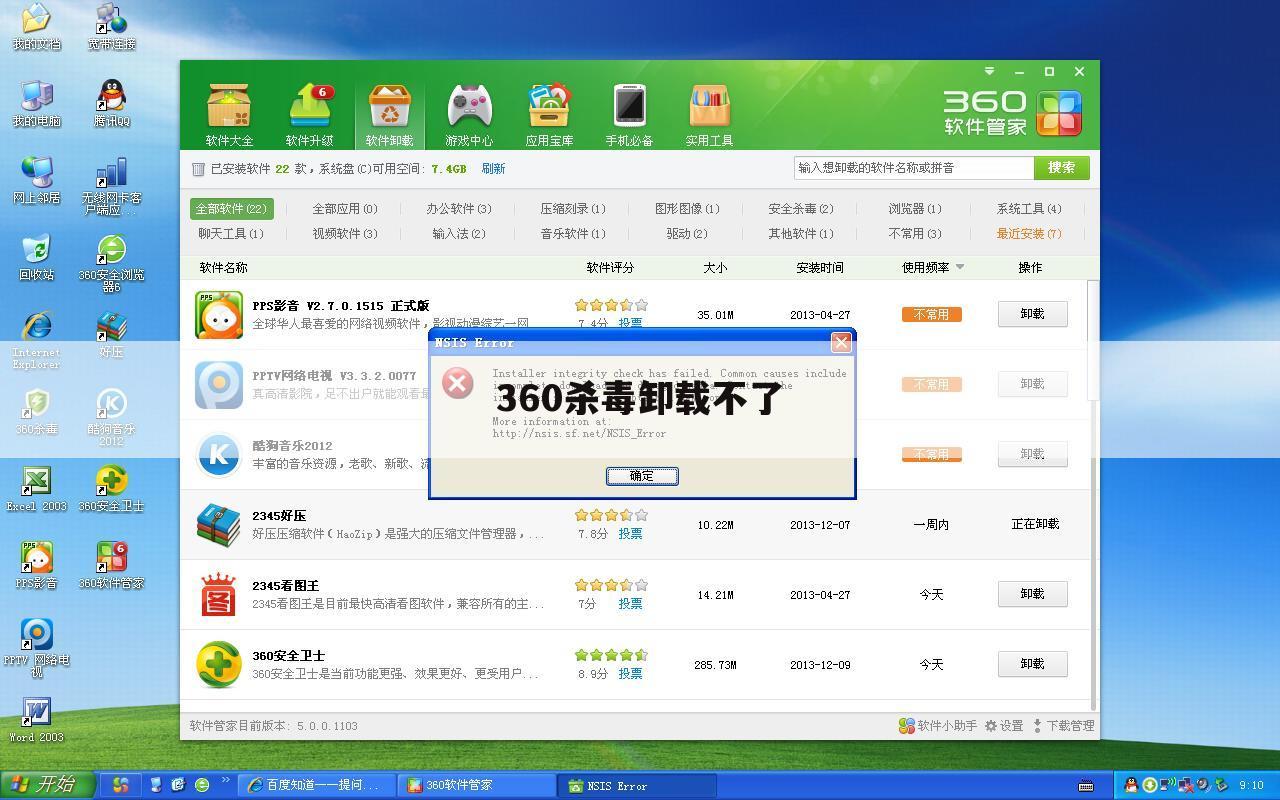
Task: Switch to 360软件管家 taskbar button
Action: [x=476, y=785]
